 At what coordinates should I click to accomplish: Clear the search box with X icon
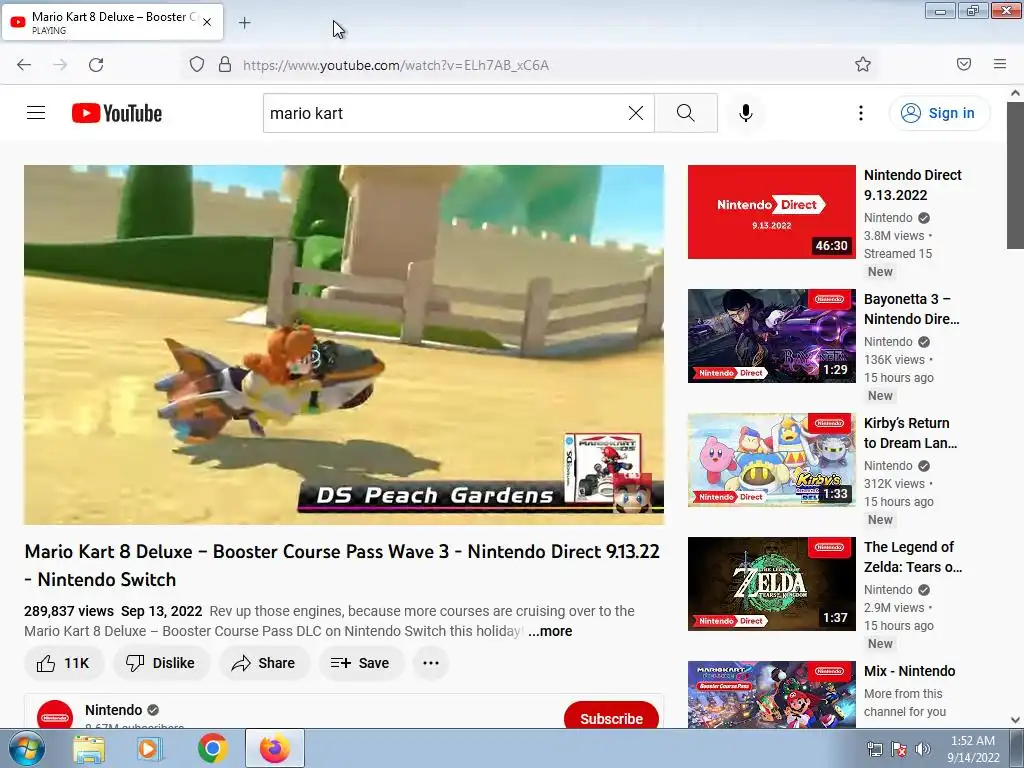click(635, 113)
